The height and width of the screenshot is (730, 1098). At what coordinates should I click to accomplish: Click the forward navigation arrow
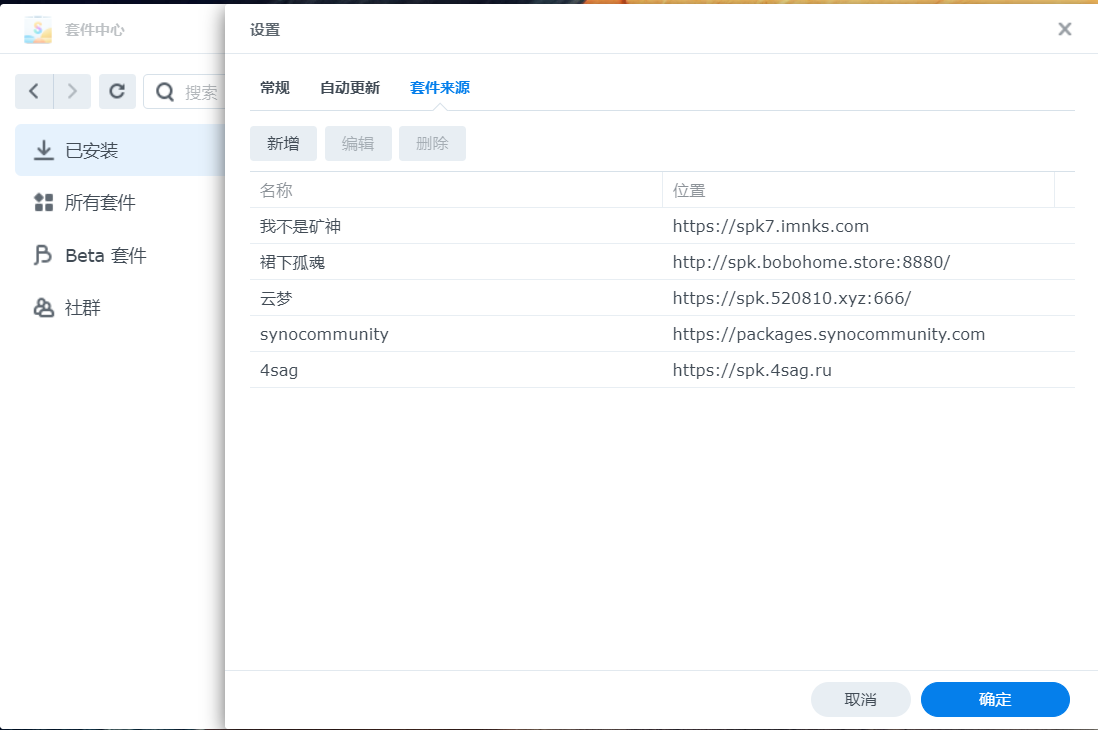click(x=72, y=92)
